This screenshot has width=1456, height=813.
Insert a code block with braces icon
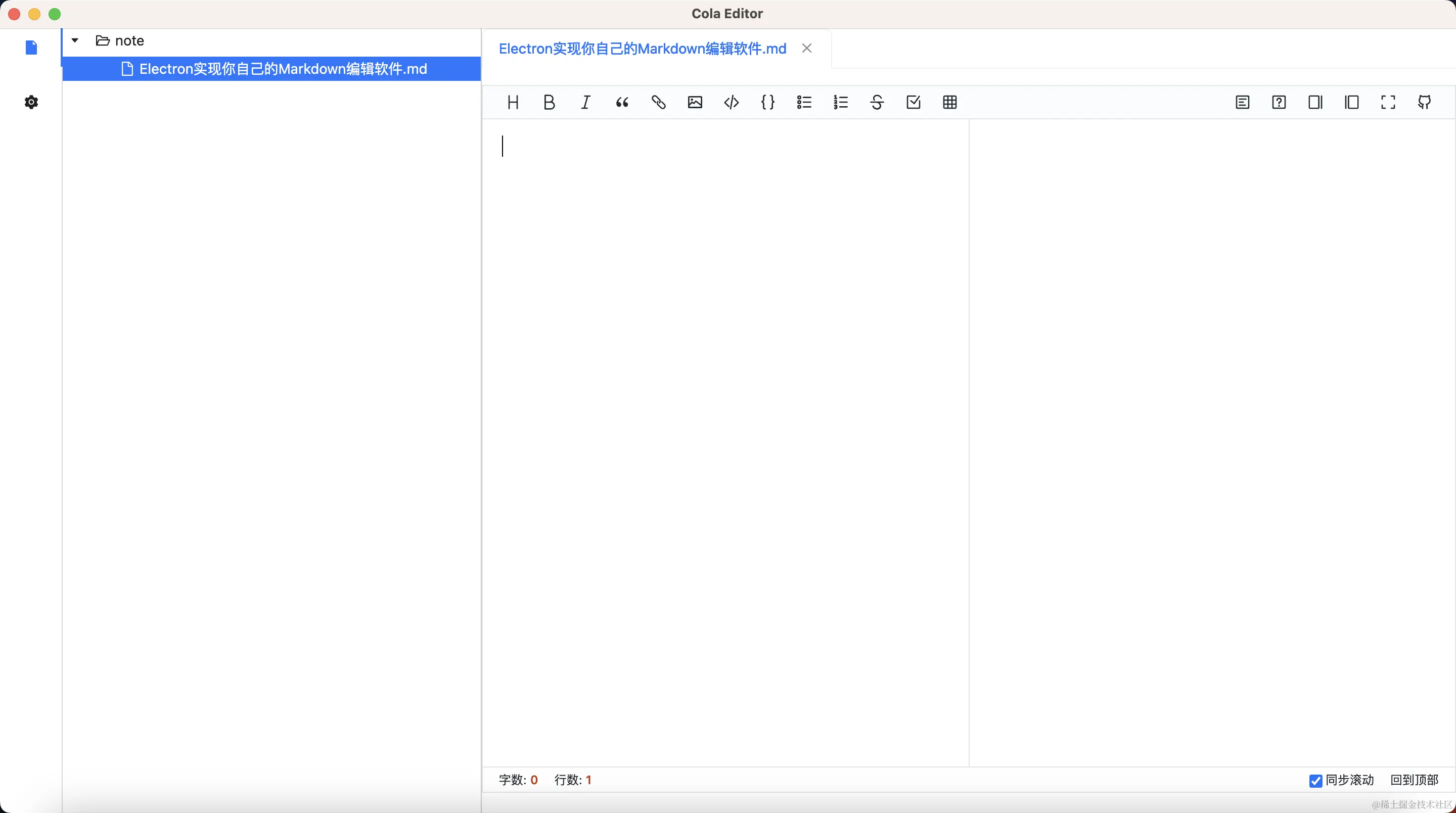point(767,102)
